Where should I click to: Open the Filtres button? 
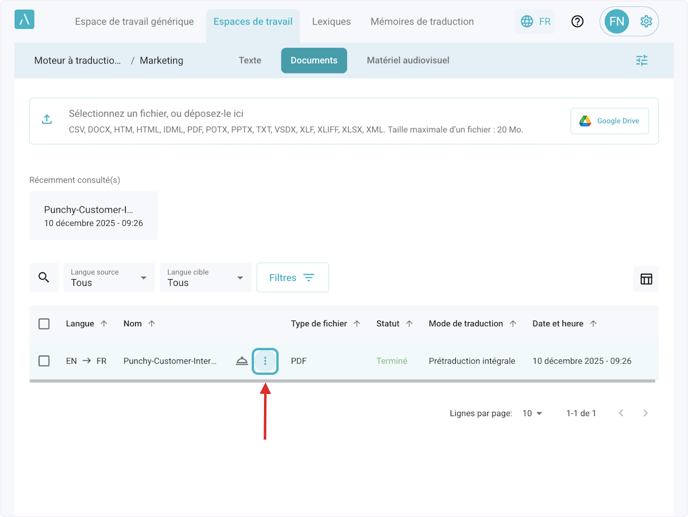[x=292, y=278]
